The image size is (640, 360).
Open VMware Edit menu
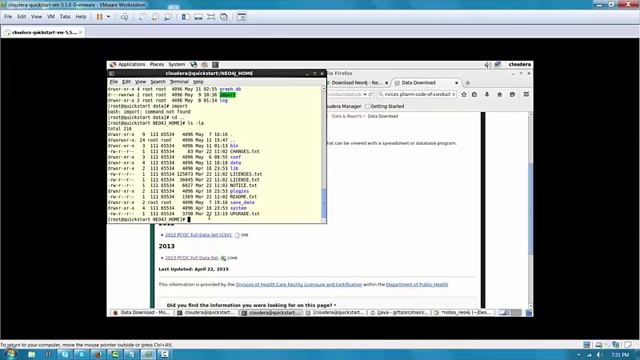tap(22, 17)
